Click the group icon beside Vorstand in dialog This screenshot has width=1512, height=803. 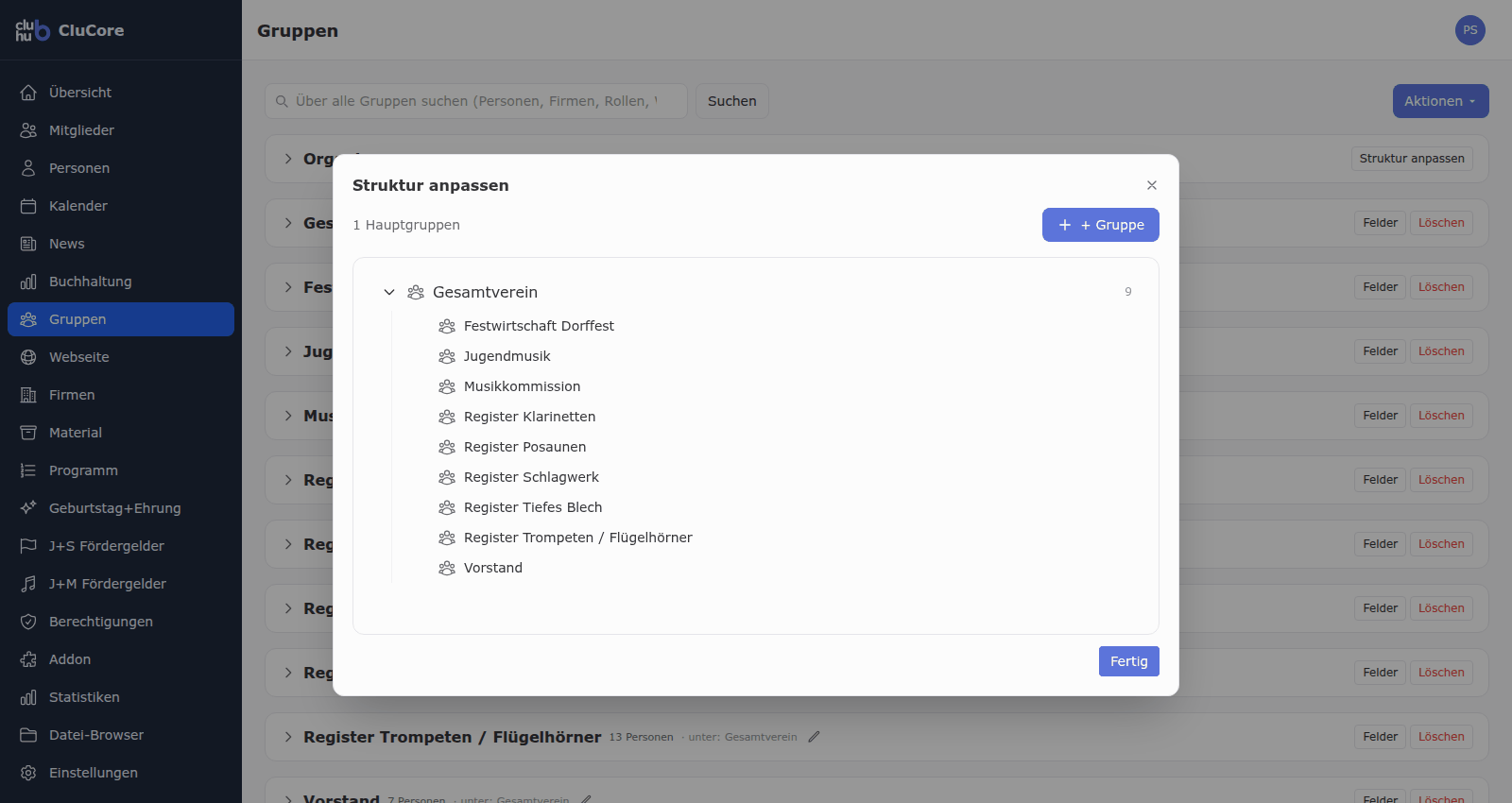pyautogui.click(x=447, y=568)
